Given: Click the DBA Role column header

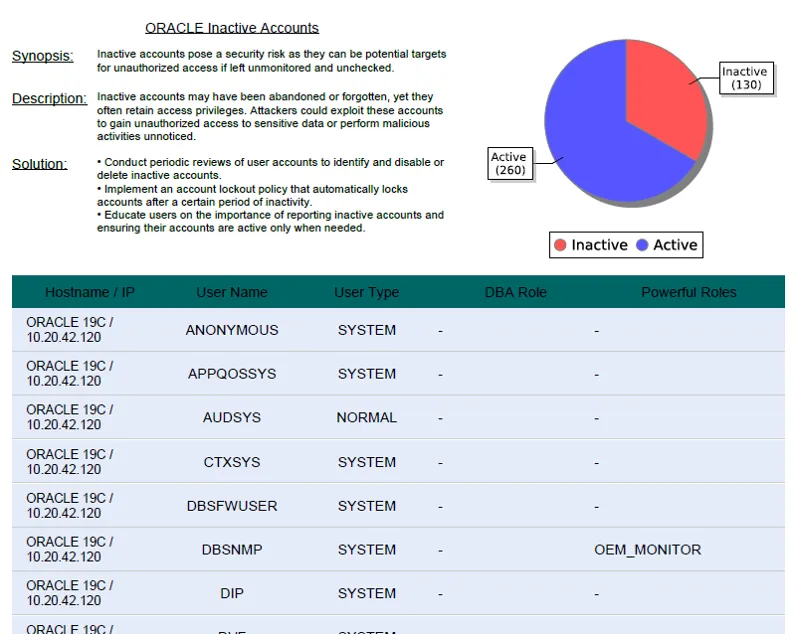Looking at the screenshot, I should (515, 292).
